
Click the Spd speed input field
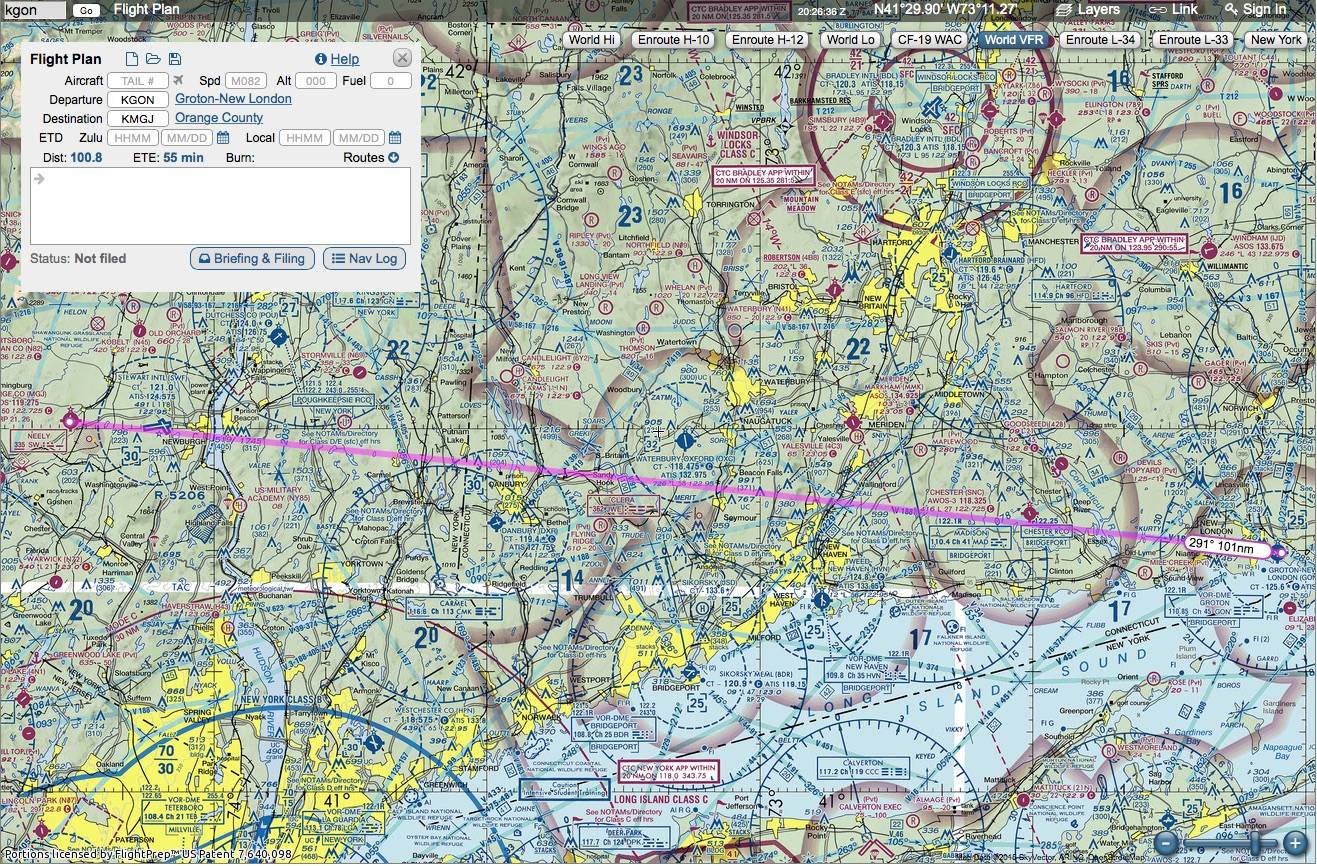pyautogui.click(x=246, y=81)
